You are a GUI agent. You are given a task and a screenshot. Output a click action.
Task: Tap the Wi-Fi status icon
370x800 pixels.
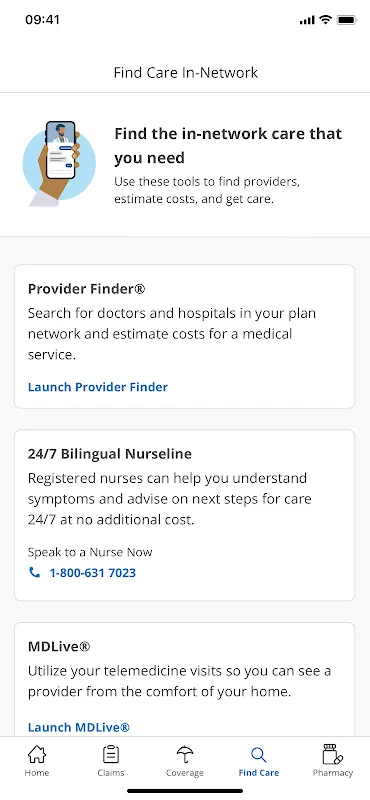(x=325, y=20)
